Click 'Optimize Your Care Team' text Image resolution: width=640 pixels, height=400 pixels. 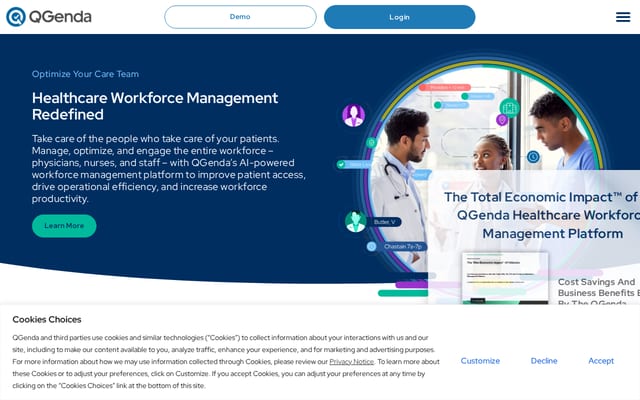[x=85, y=74]
